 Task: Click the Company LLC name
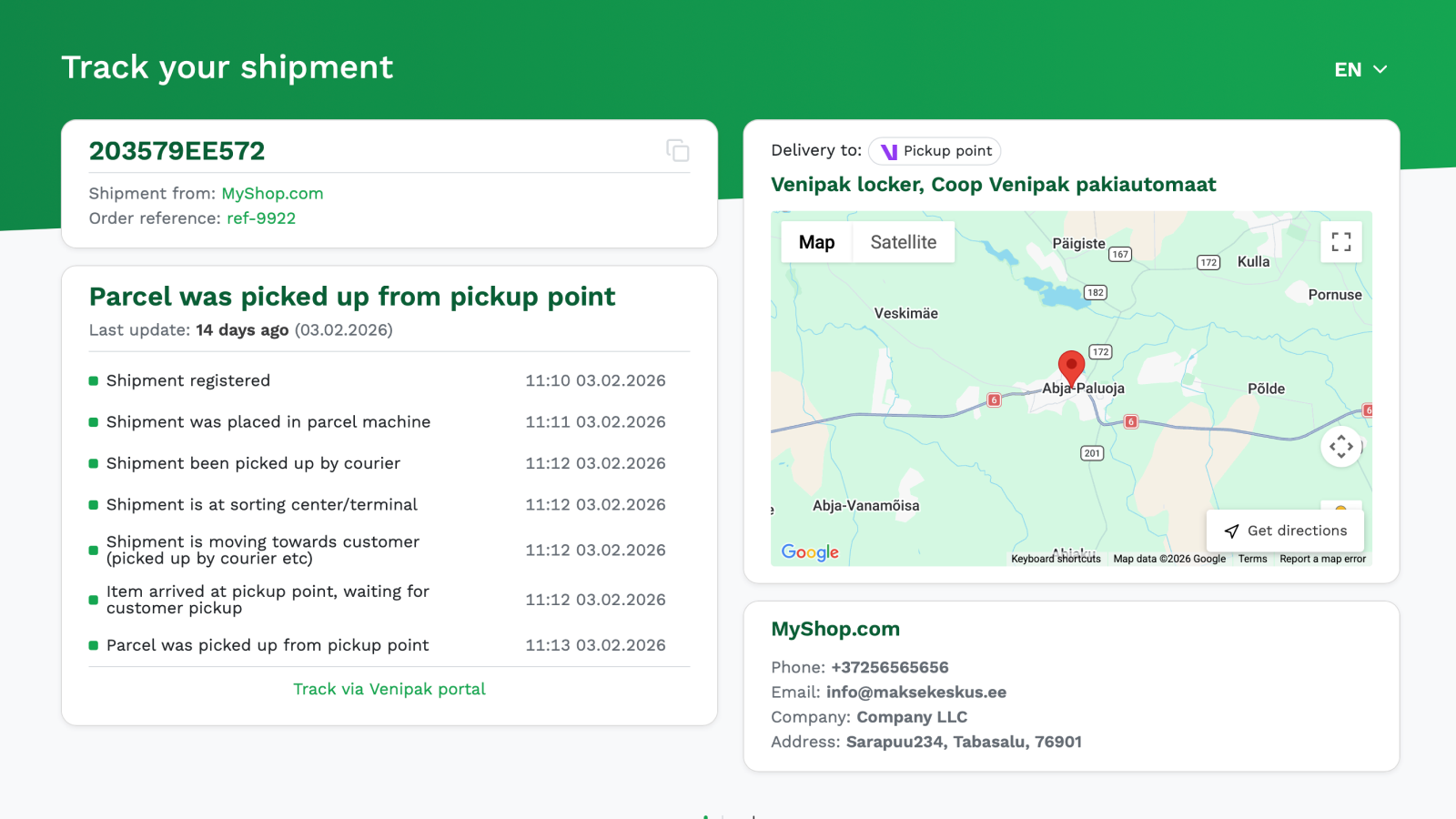point(912,717)
